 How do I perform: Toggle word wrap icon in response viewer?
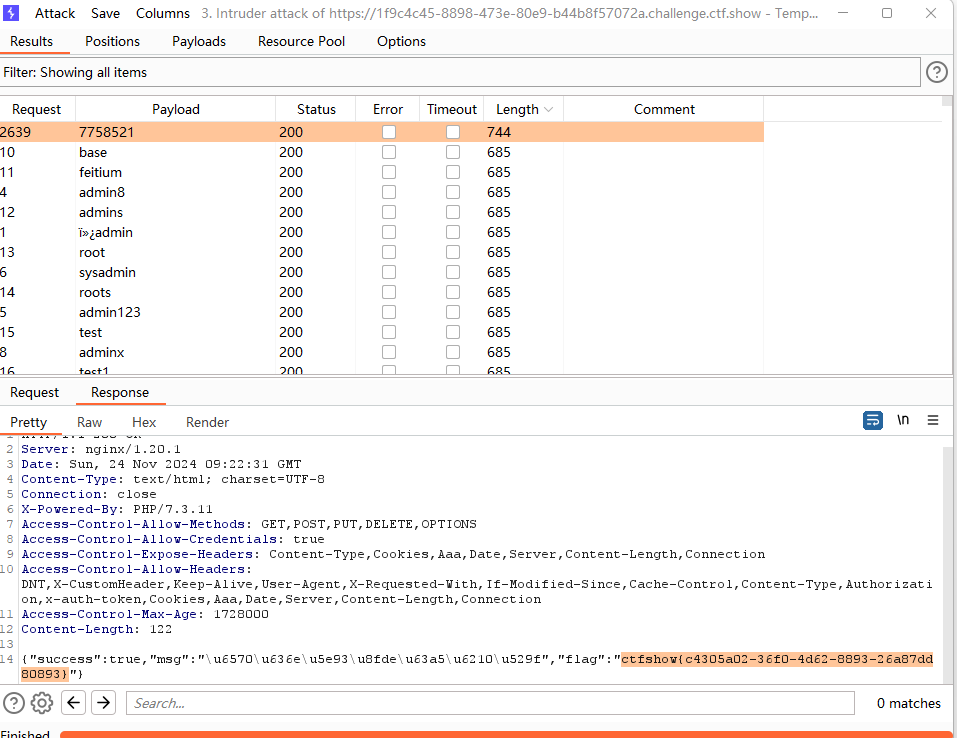tap(873, 421)
